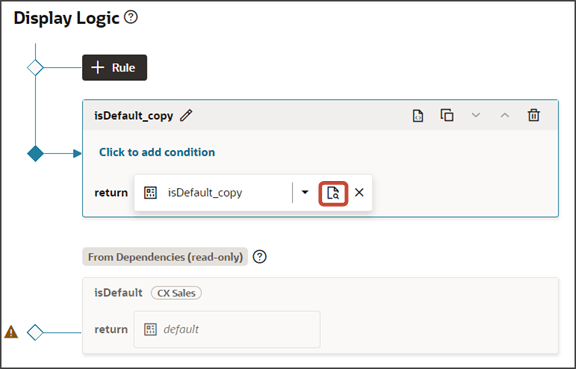Select the empty diamond node beside + Rule
Image resolution: width=576 pixels, height=369 pixels.
pyautogui.click(x=35, y=68)
